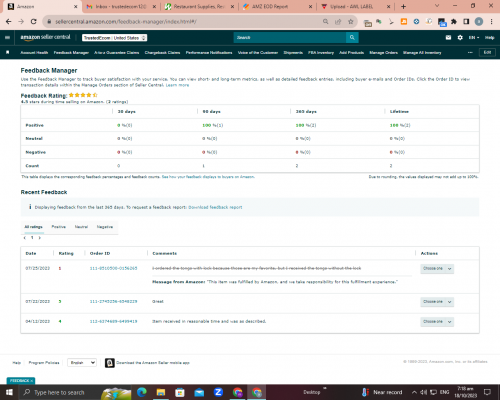This screenshot has height=400, width=500.
Task: Click the three-dots more icon near Edit
Action: click(x=470, y=52)
